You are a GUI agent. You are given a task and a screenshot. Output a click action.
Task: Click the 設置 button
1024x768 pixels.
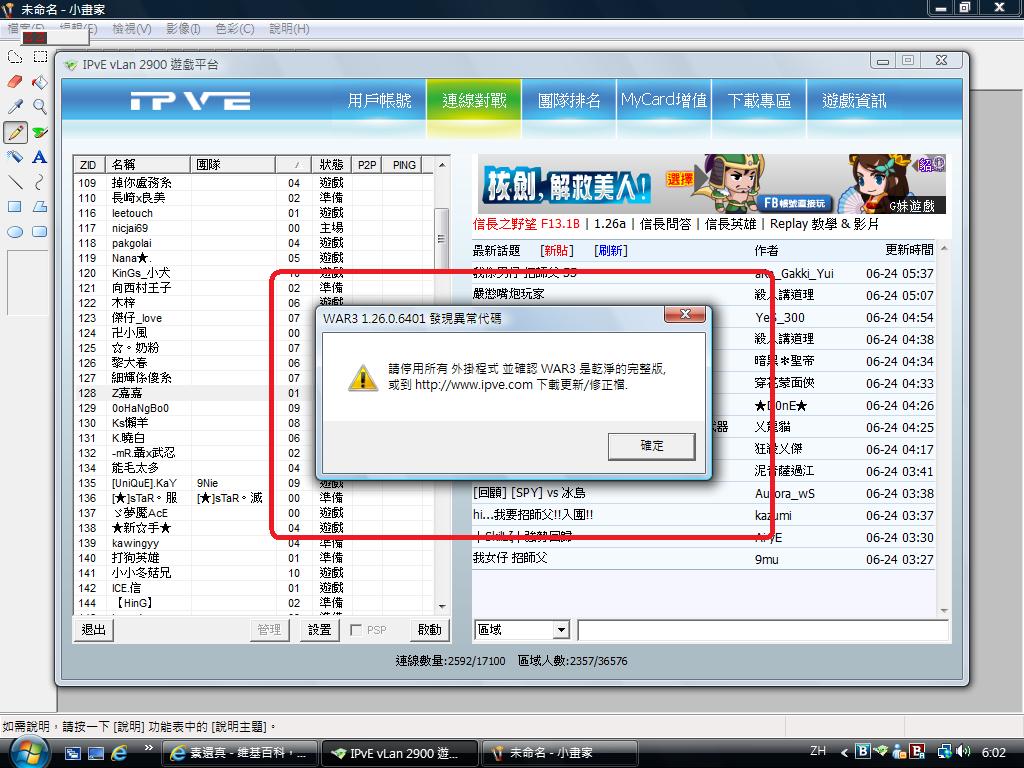click(x=319, y=630)
